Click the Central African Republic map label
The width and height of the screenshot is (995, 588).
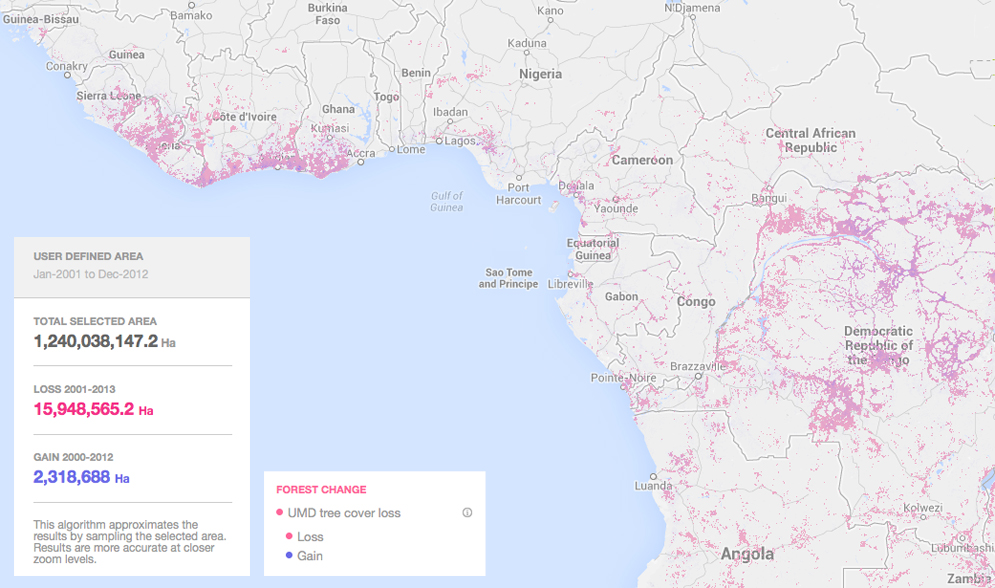coord(810,140)
